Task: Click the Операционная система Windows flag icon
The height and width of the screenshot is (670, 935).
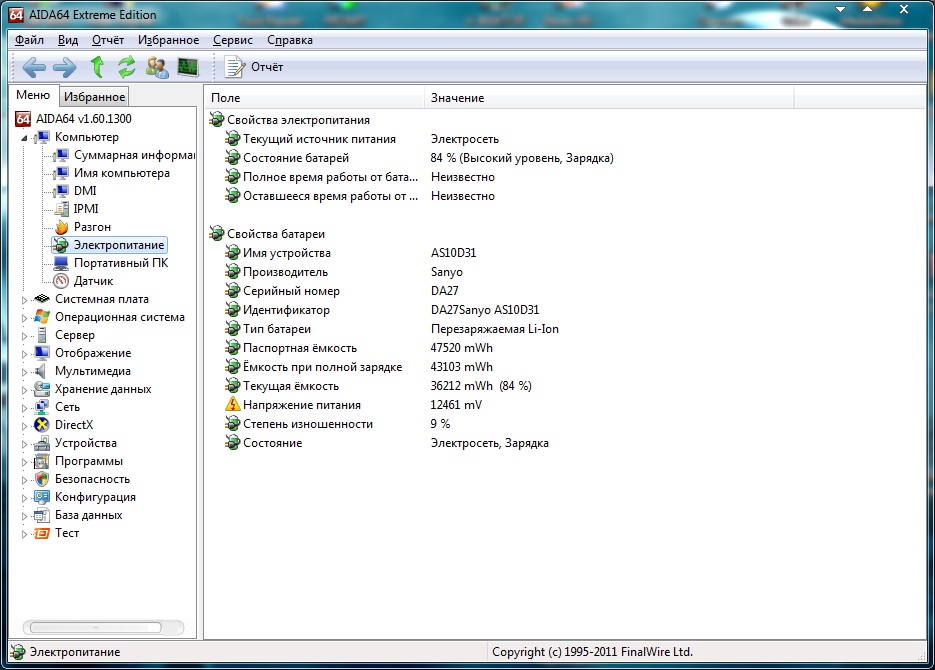Action: click(x=42, y=317)
